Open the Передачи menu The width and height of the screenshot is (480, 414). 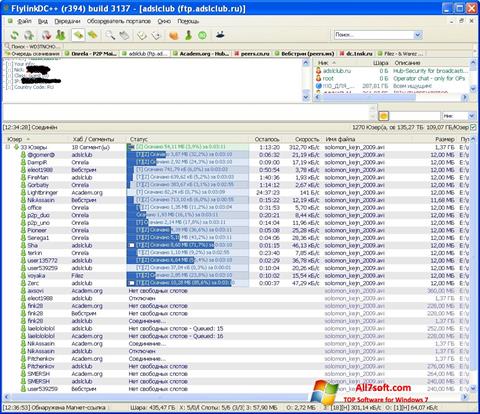[67, 21]
